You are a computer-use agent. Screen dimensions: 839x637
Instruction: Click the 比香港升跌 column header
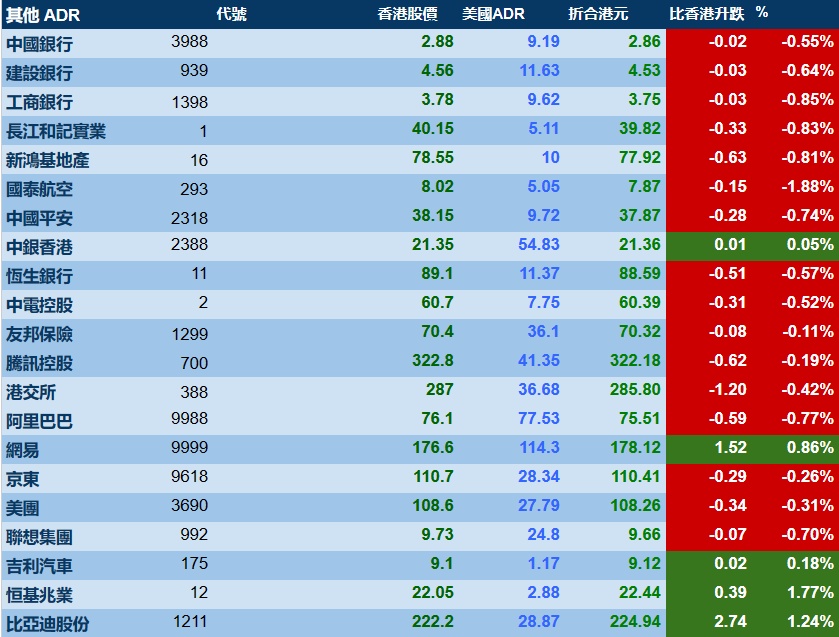pos(706,14)
